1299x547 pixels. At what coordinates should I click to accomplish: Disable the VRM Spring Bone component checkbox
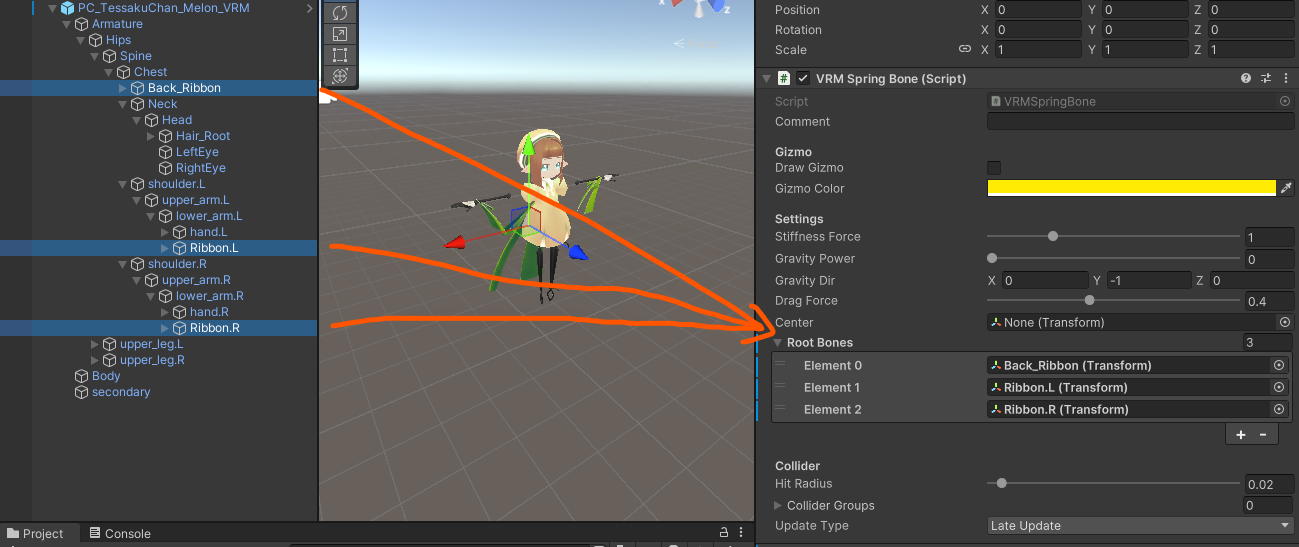point(803,78)
